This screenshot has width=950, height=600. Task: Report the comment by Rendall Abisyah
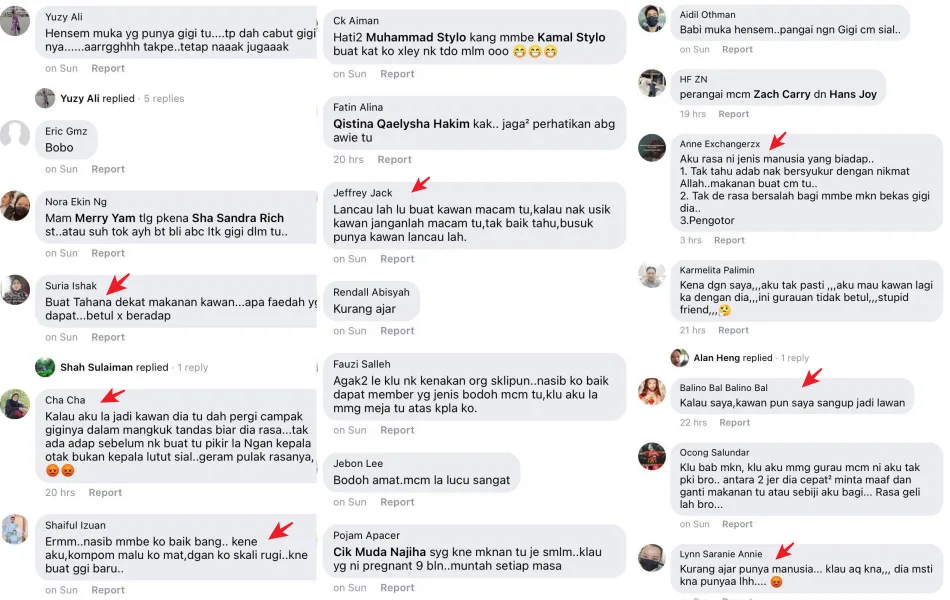(x=397, y=331)
